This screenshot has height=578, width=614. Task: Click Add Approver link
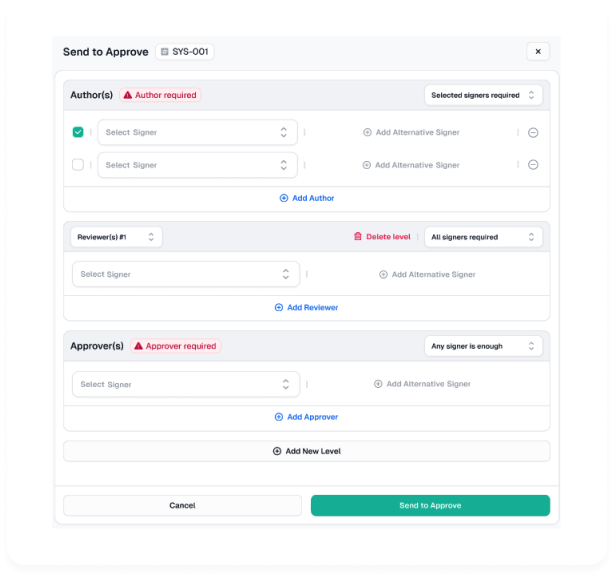pyautogui.click(x=306, y=417)
